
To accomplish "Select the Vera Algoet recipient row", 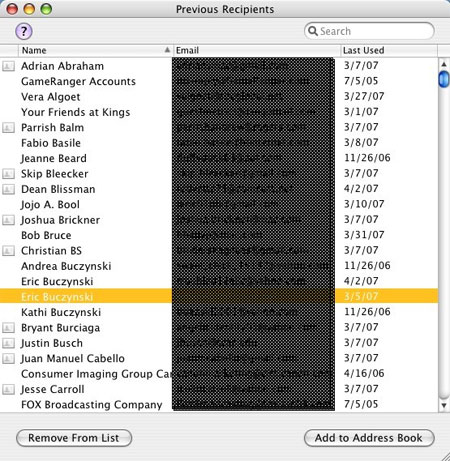I will [x=219, y=97].
